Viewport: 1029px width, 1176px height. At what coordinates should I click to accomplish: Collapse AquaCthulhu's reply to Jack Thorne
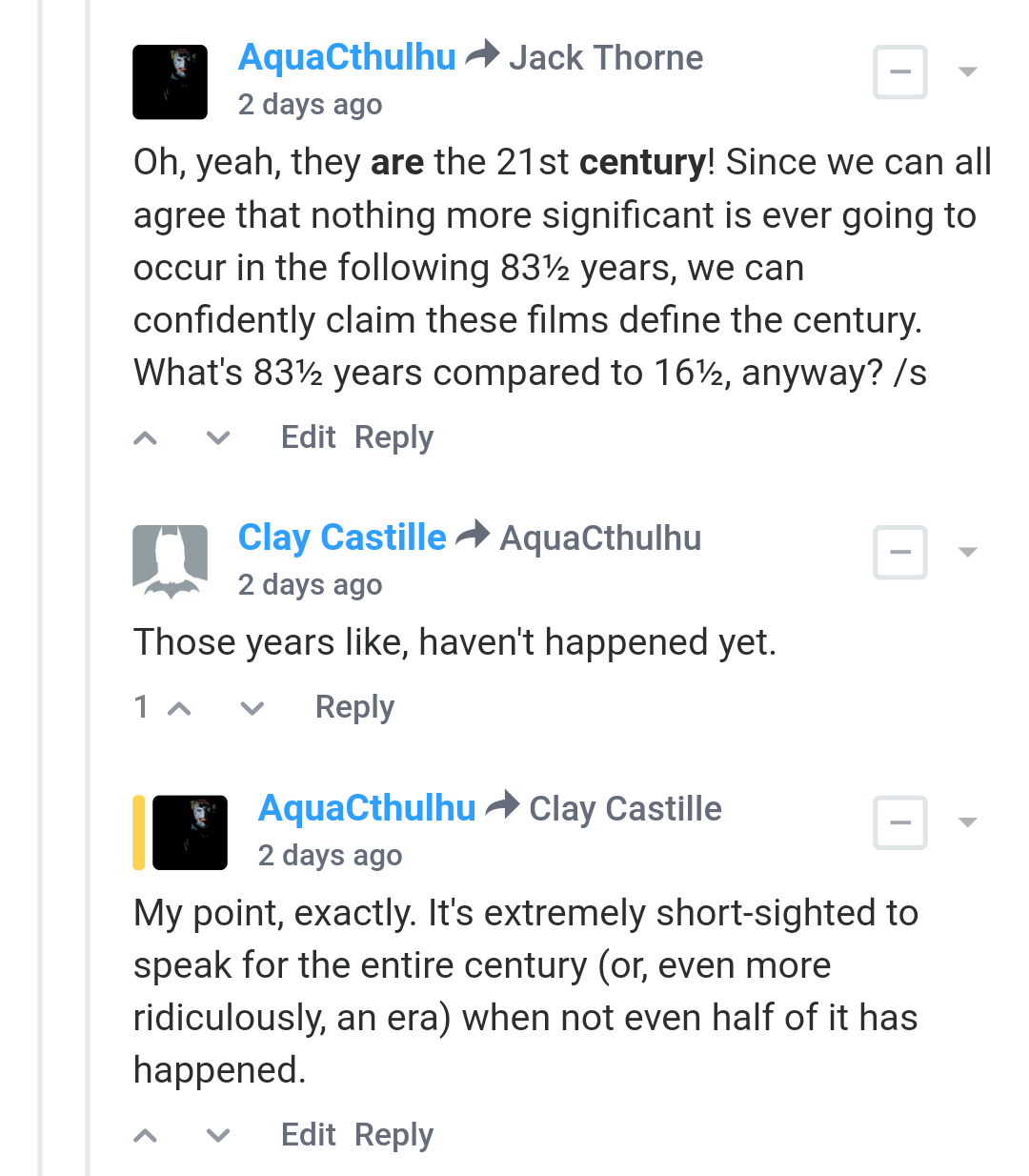(900, 71)
